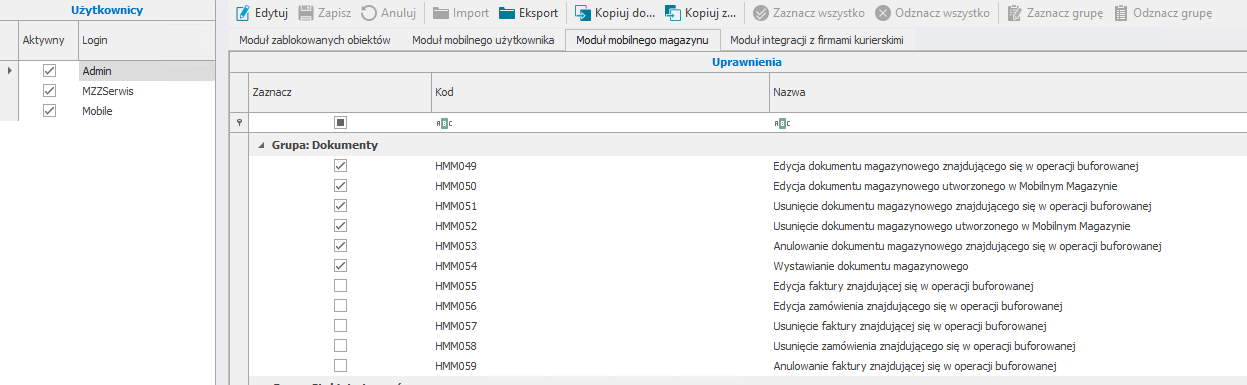This screenshot has width=1247, height=385.
Task: Select the Mobile login row
Action: point(146,111)
